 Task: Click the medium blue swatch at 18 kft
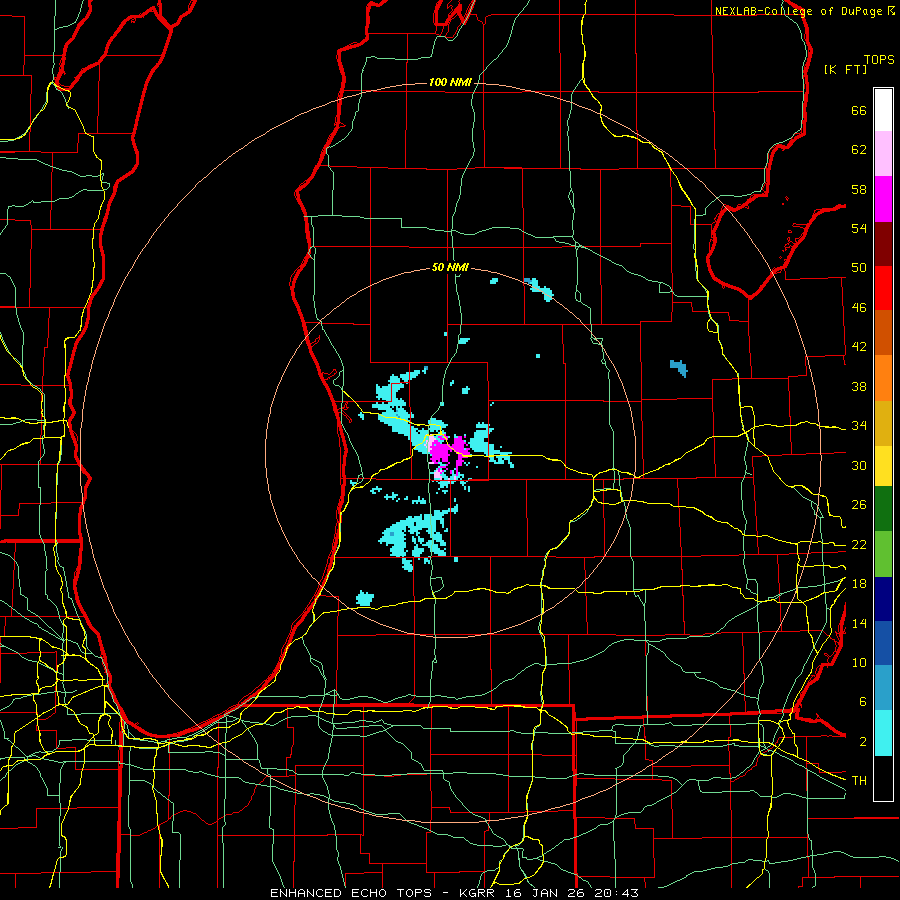pyautogui.click(x=883, y=643)
